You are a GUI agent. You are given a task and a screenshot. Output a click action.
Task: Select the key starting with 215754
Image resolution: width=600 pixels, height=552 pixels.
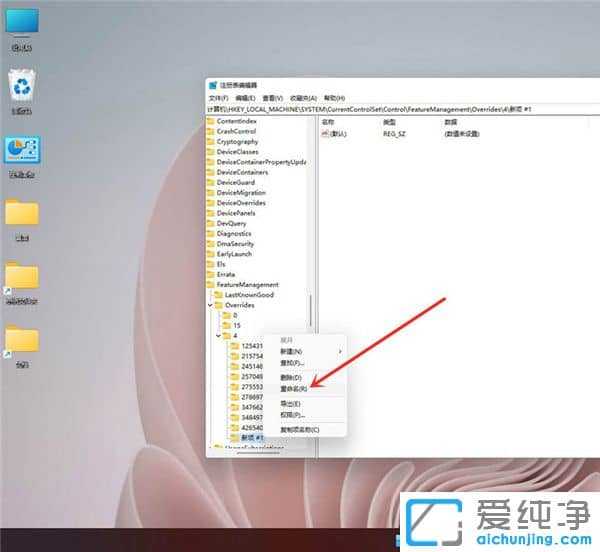(x=252, y=356)
